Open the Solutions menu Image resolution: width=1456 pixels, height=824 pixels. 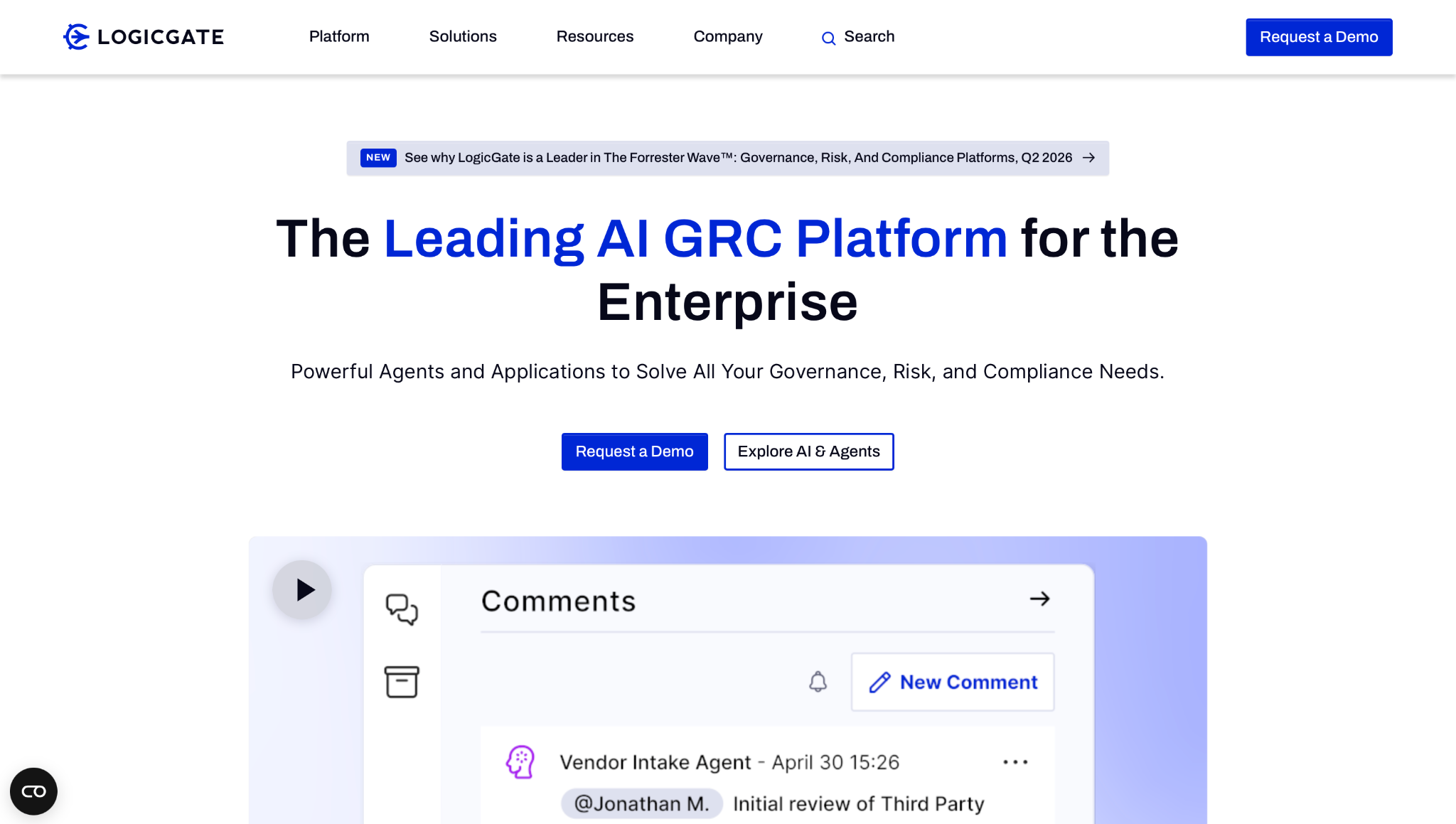(x=463, y=36)
